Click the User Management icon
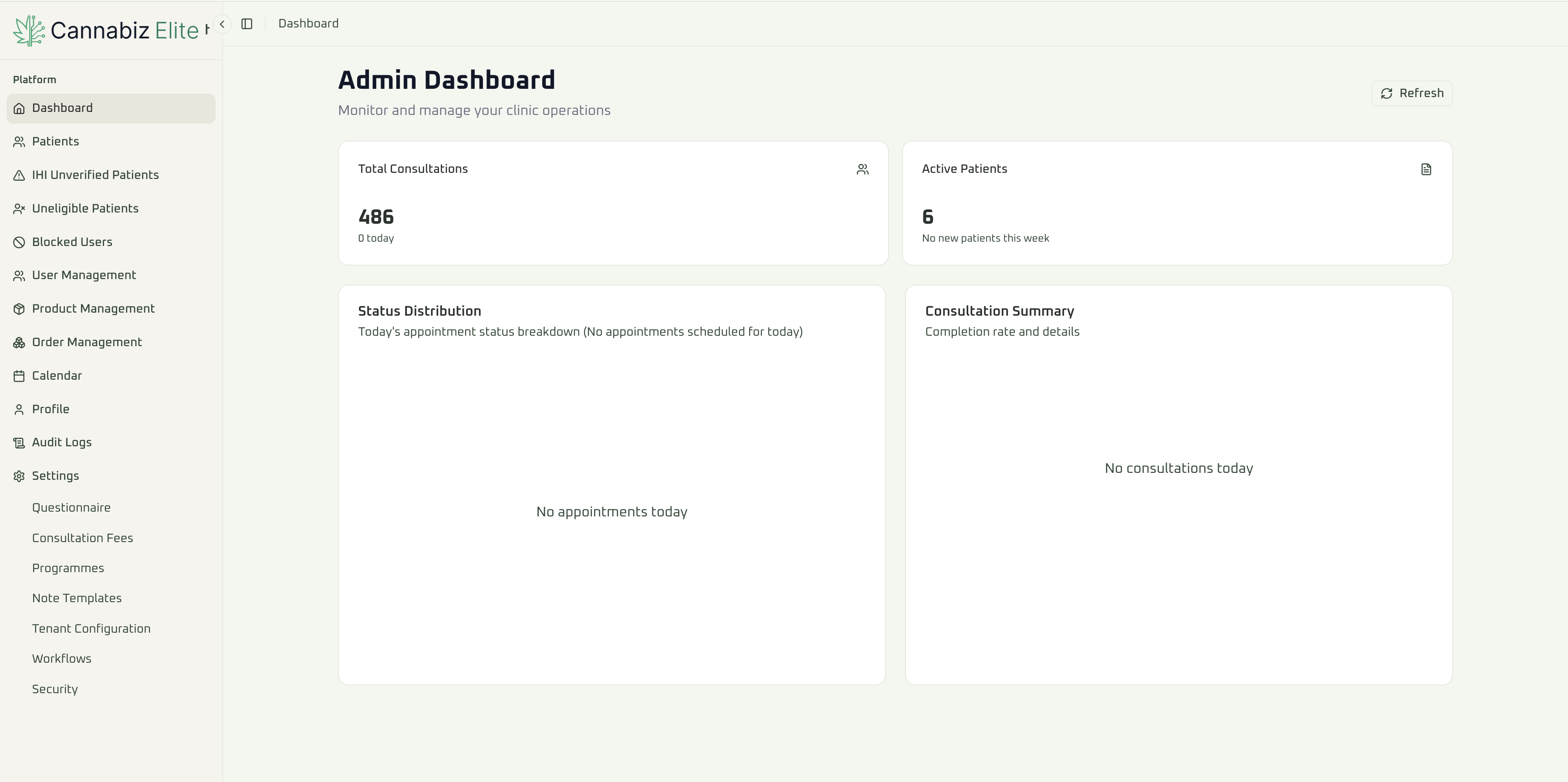 [19, 275]
